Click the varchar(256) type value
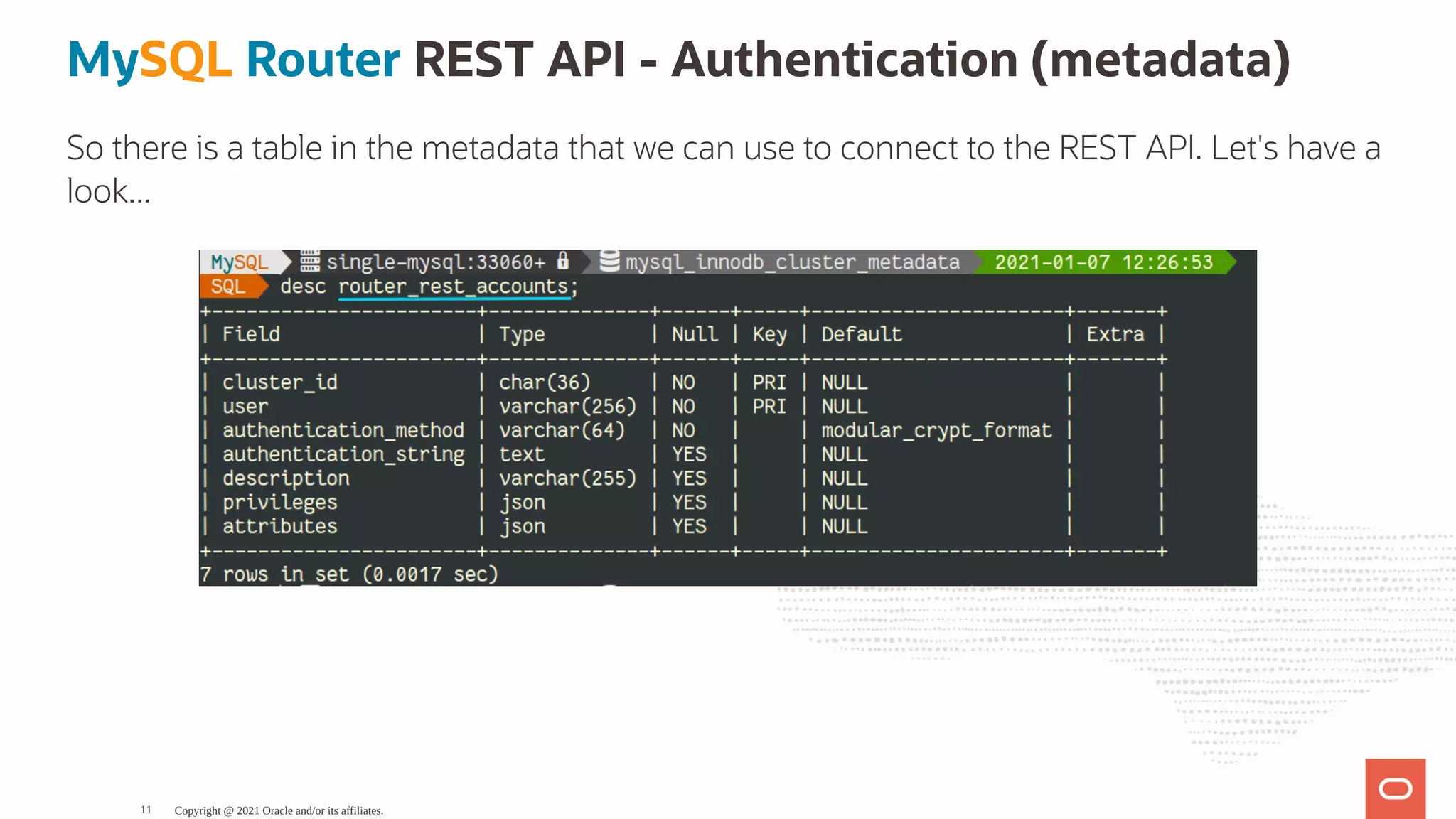1456x819 pixels. click(x=567, y=407)
